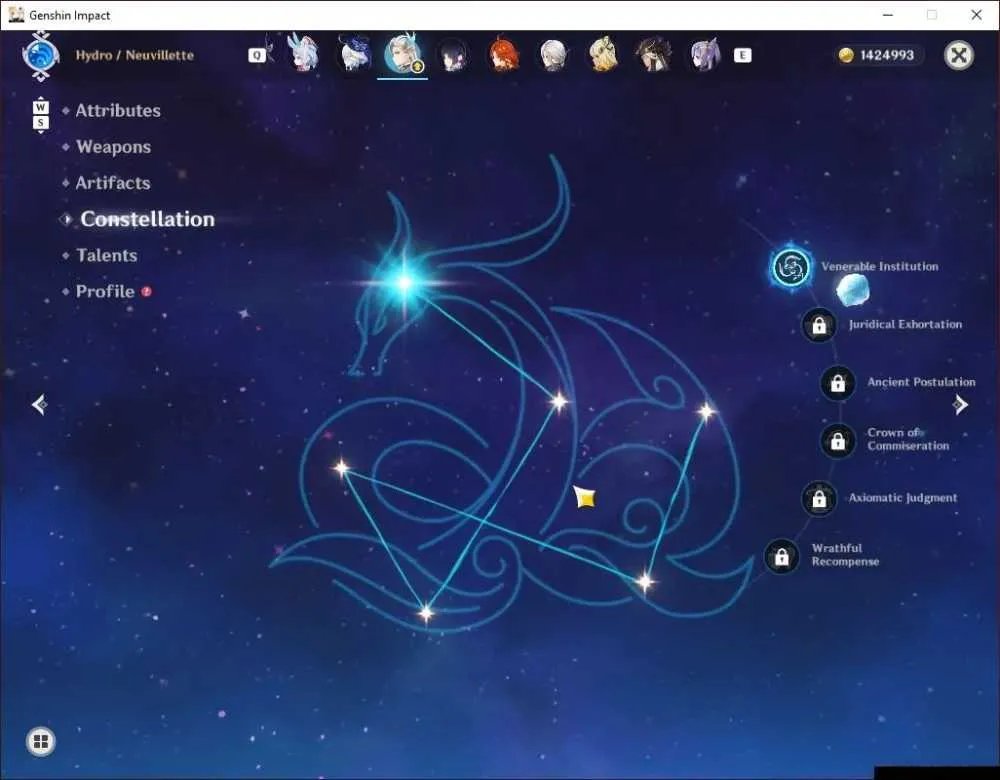1000x780 pixels.
Task: Click the Genshin Impact title bar icon
Action: point(16,15)
